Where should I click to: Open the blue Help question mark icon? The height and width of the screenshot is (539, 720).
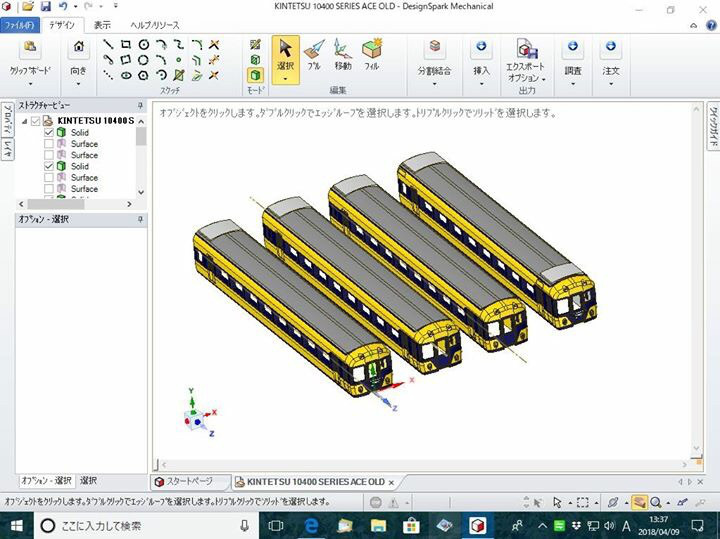tap(711, 25)
